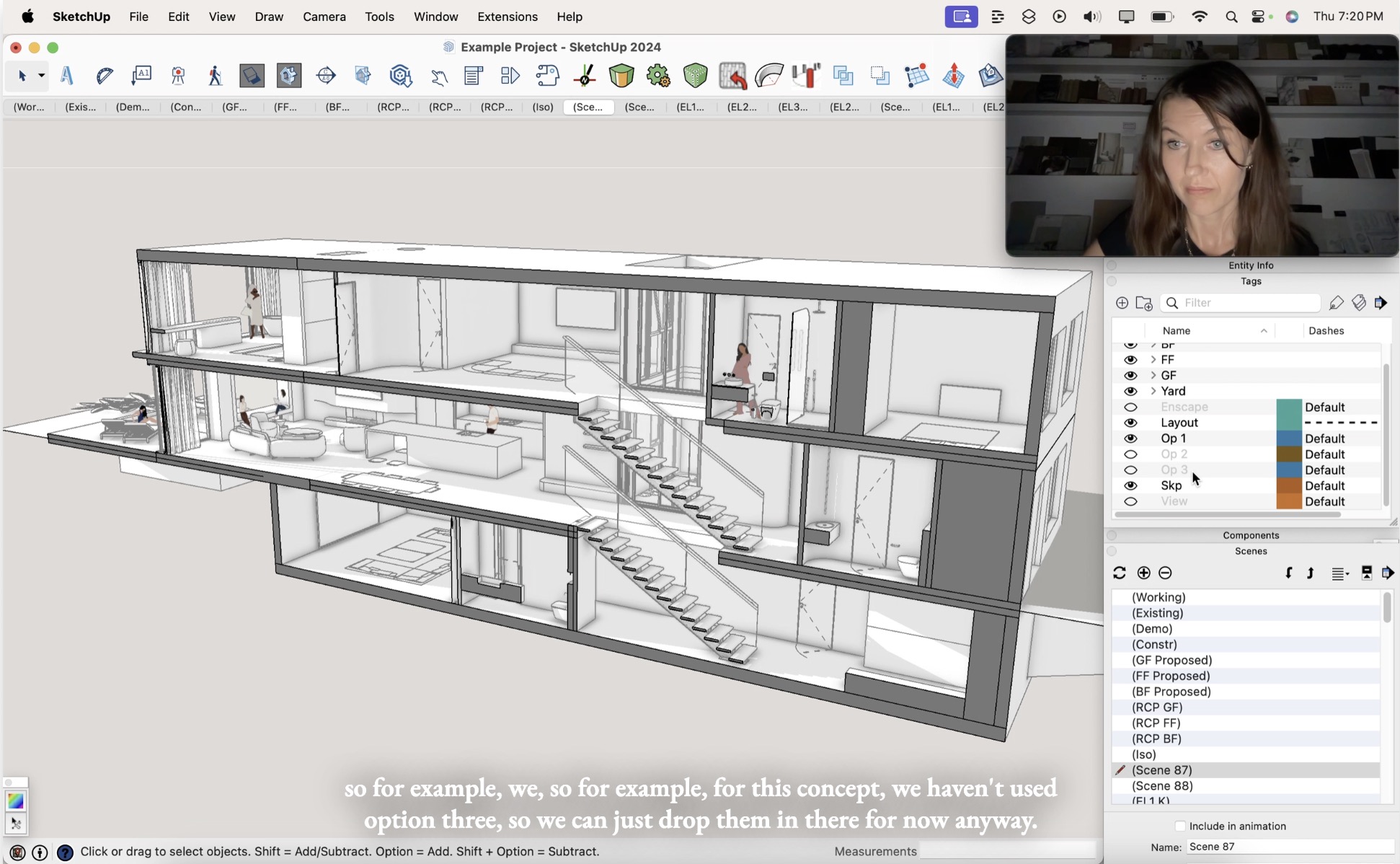
Task: Enable the Include in animation checkbox
Action: (1180, 826)
